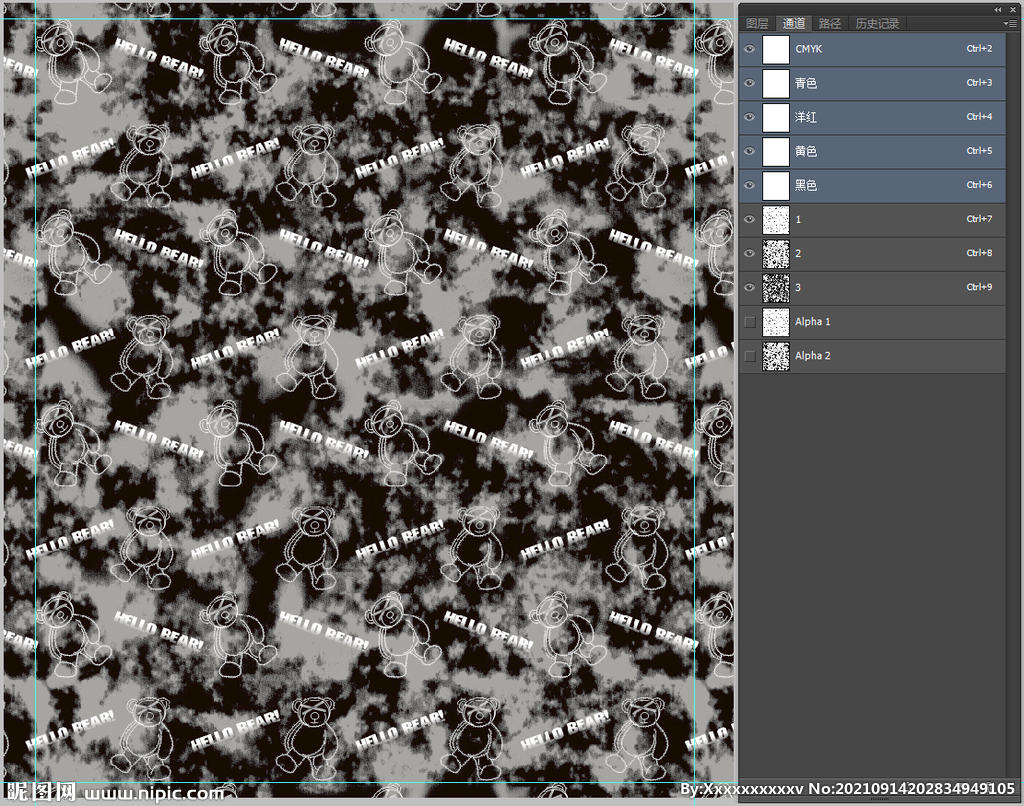
Task: Click the Alpha 2 thumbnail
Action: coord(776,356)
